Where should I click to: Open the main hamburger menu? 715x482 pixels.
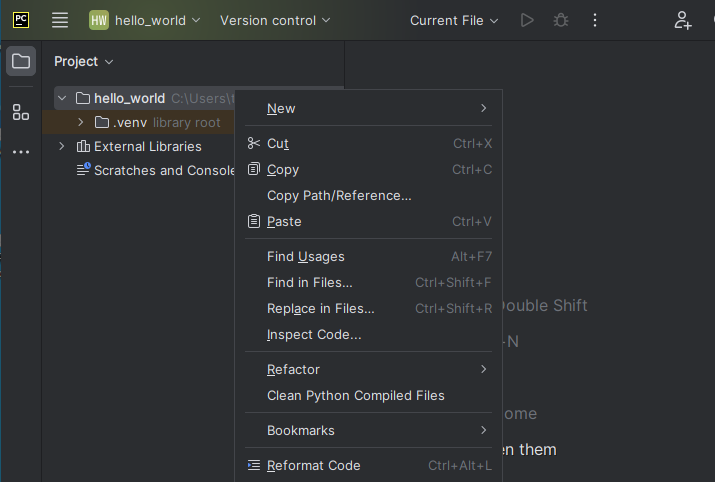pyautogui.click(x=60, y=20)
